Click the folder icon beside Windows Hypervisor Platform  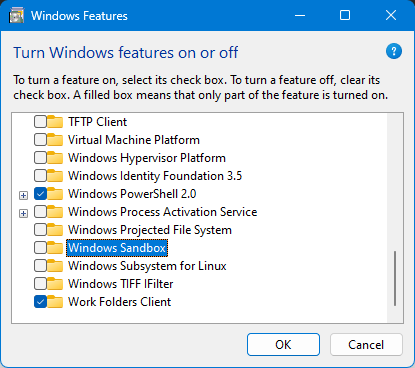coord(55,158)
